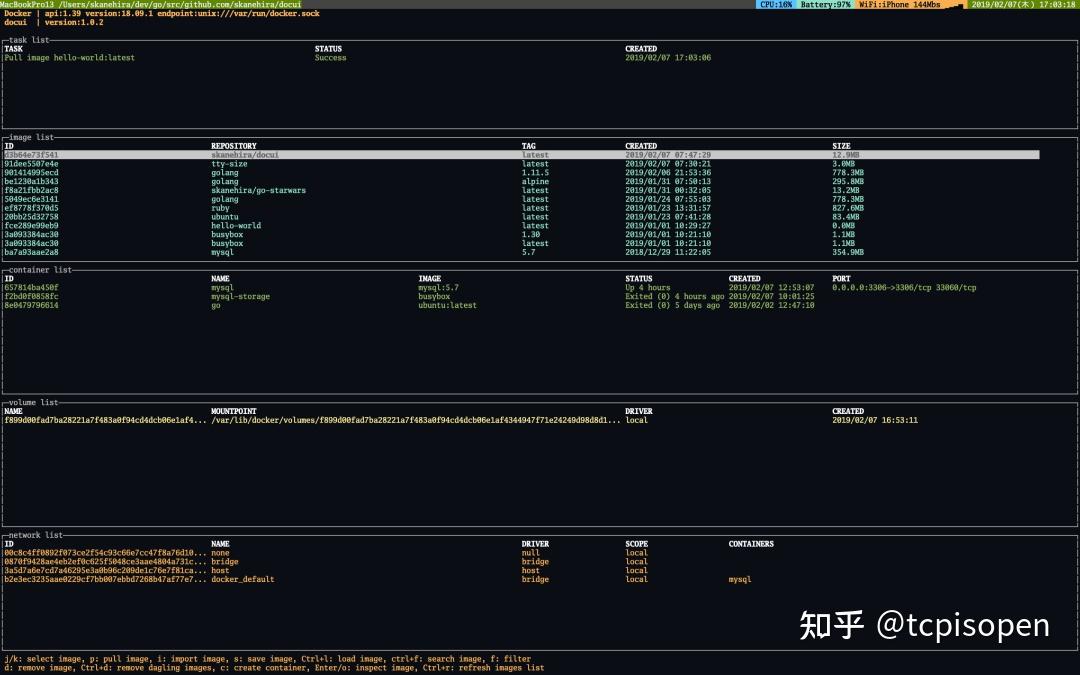
Task: Select the mysql image tagged 5.7
Action: pos(222,252)
